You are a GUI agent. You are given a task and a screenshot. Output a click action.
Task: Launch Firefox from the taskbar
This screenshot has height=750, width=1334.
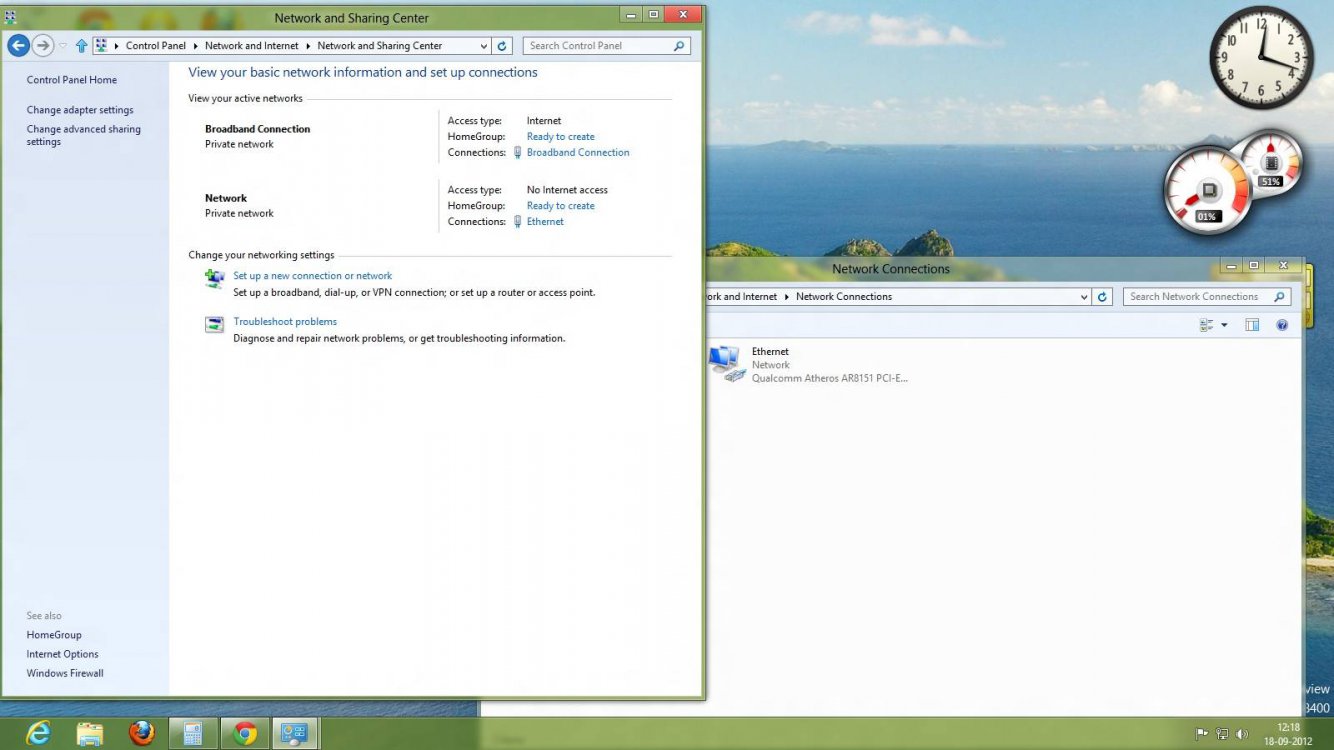(x=142, y=734)
